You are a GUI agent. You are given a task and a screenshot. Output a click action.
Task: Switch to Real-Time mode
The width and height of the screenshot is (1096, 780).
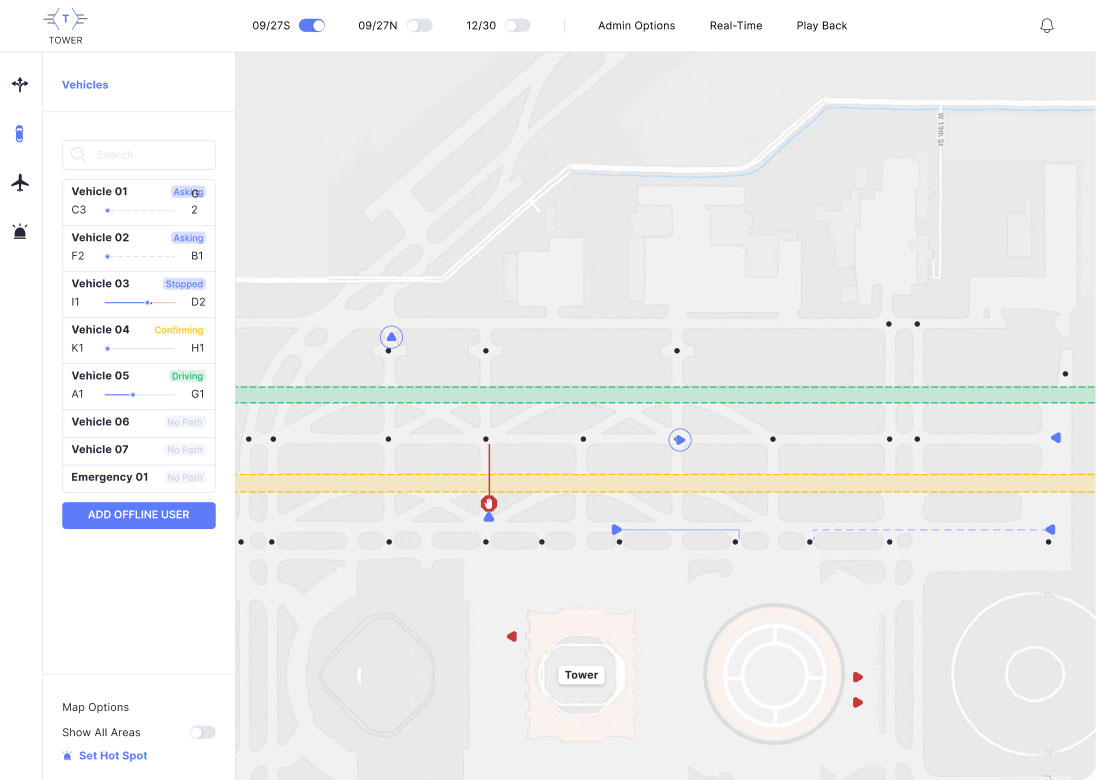coord(735,26)
